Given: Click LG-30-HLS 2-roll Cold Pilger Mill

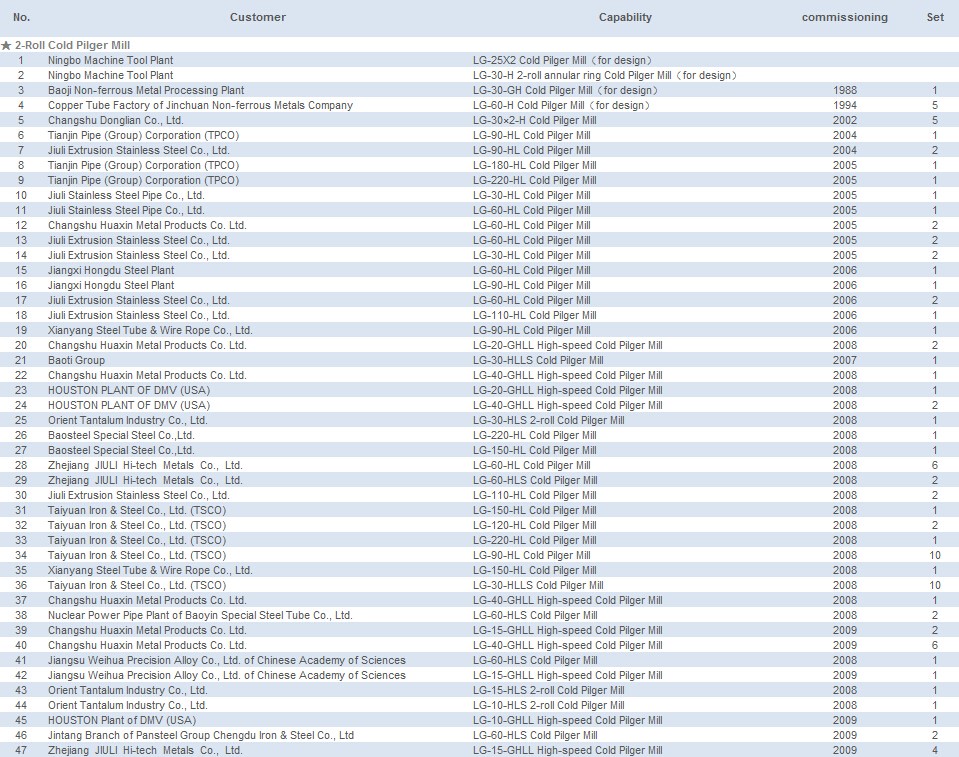Looking at the screenshot, I should [549, 420].
